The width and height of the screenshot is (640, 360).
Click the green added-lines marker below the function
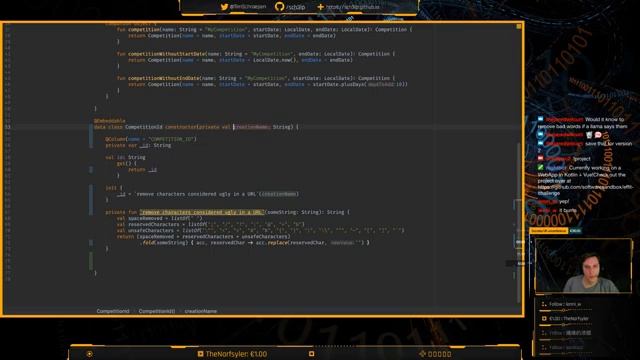pyautogui.click(x=91, y=261)
